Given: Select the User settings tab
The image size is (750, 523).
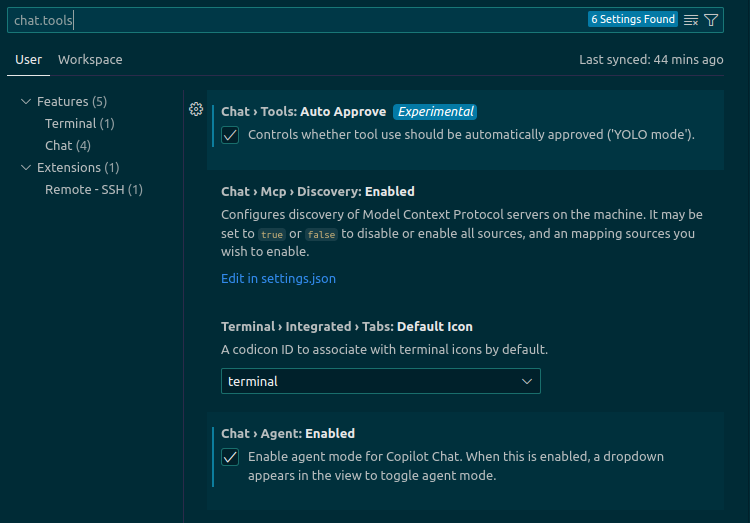Looking at the screenshot, I should [29, 60].
